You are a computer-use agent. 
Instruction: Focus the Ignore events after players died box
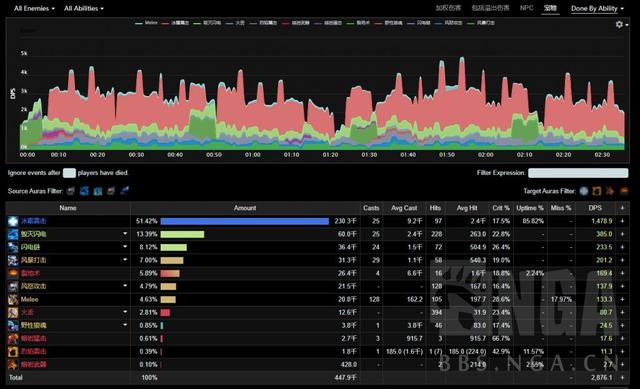tap(69, 173)
